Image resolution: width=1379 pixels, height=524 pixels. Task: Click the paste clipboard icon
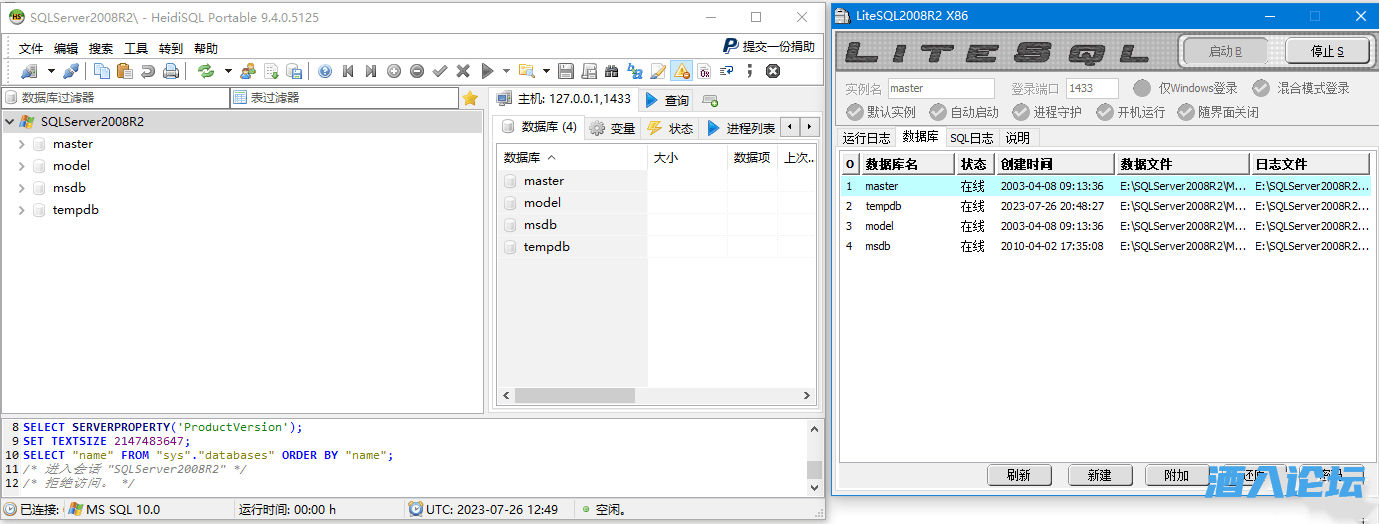tap(124, 71)
